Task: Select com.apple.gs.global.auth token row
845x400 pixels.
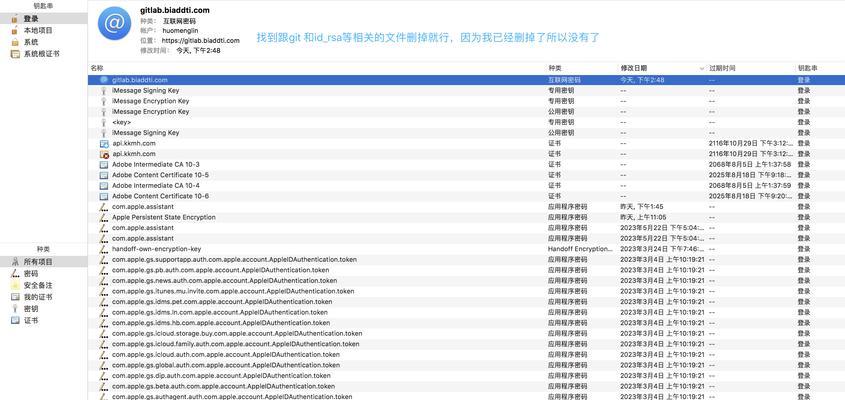Action: (x=466, y=365)
